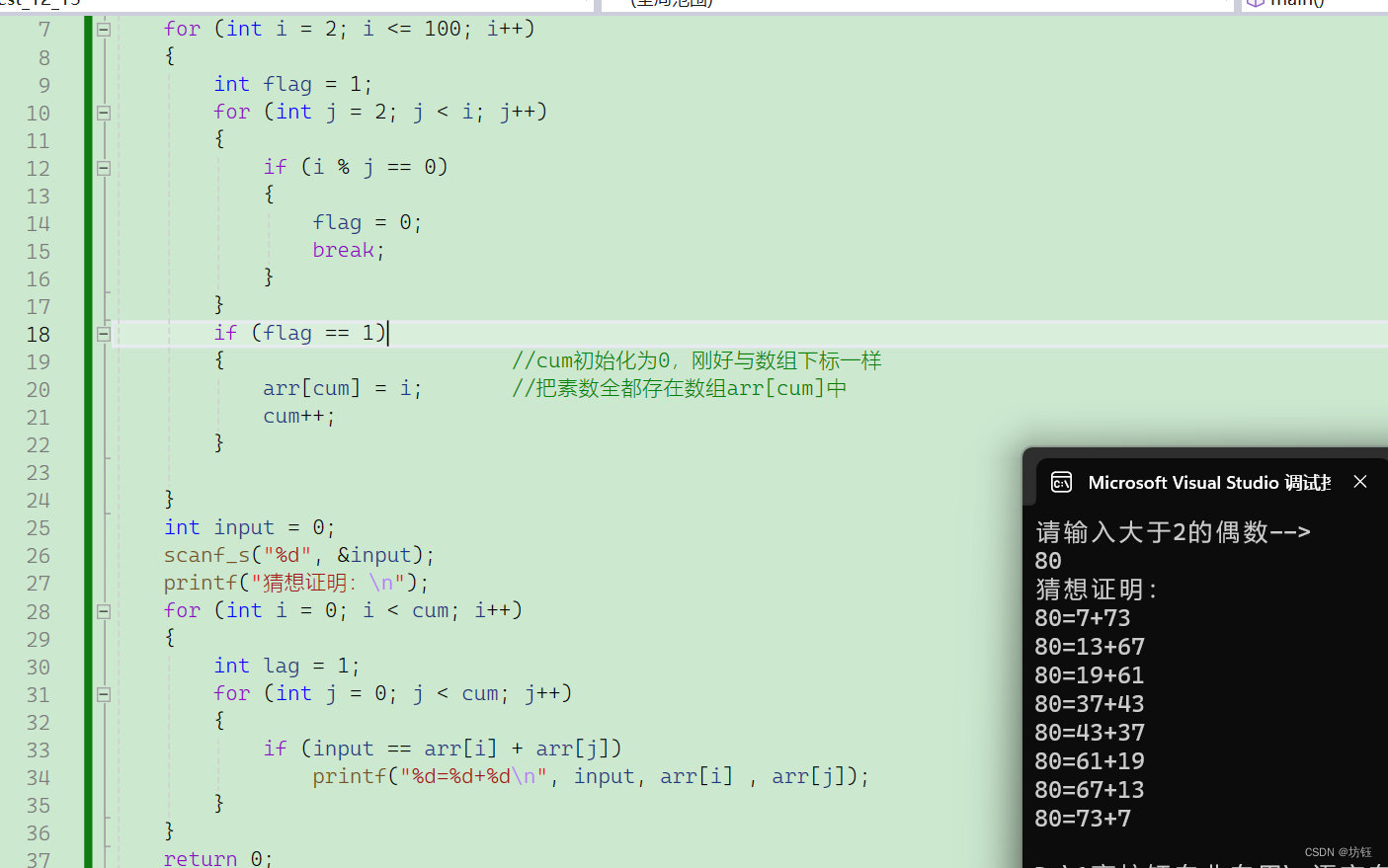The height and width of the screenshot is (868, 1388).
Task: Close the Microsoft Visual Studio debug console tab
Action: (x=1360, y=482)
